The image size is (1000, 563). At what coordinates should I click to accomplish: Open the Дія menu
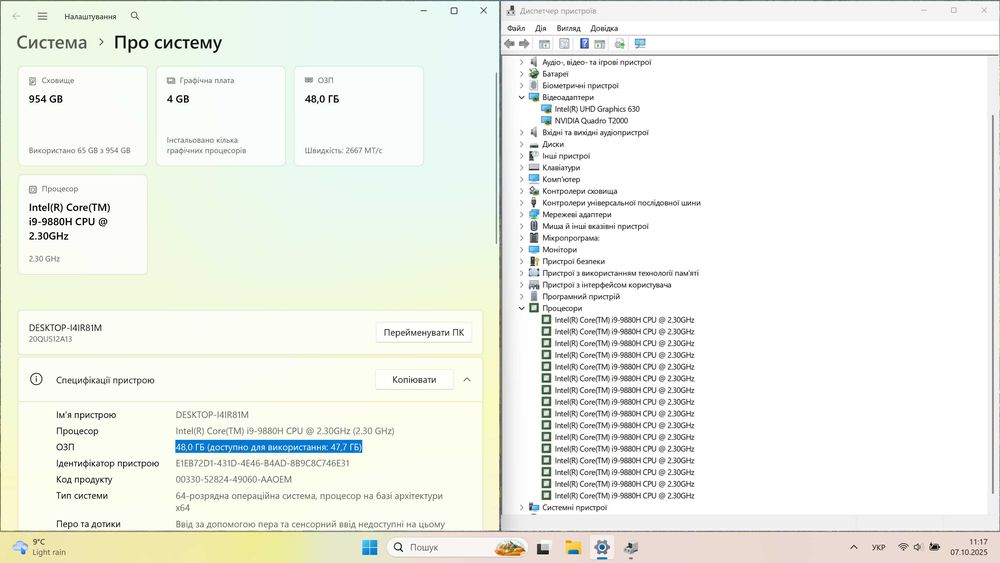(541, 28)
